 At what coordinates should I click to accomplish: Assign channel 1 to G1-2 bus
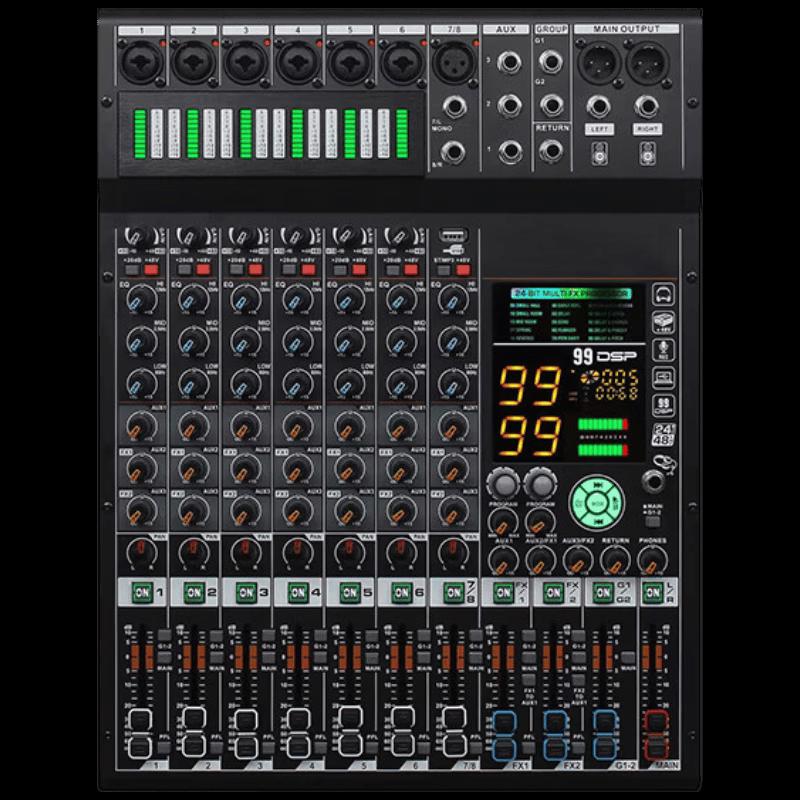click(x=164, y=636)
